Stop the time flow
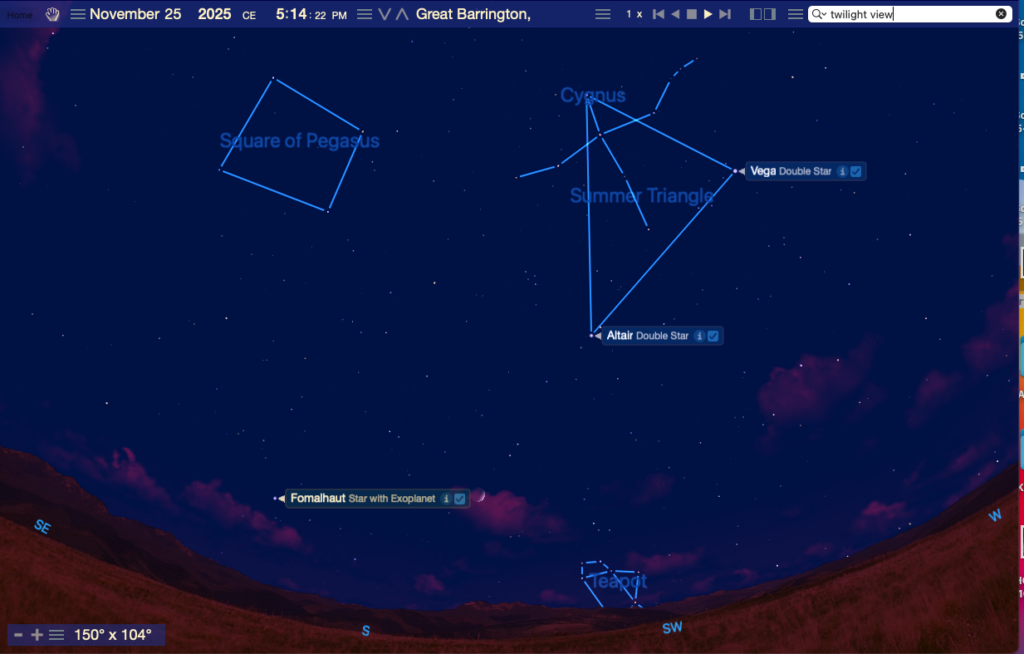1024x654 pixels. coord(691,14)
